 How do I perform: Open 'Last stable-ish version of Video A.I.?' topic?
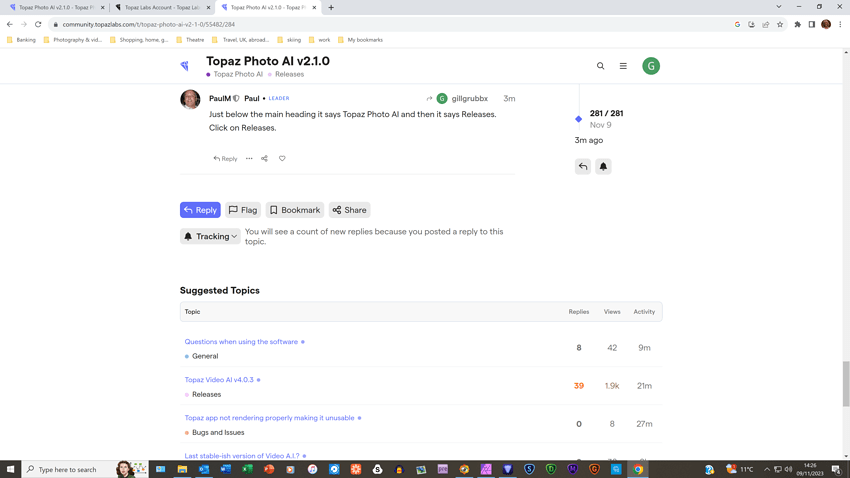[x=241, y=456]
